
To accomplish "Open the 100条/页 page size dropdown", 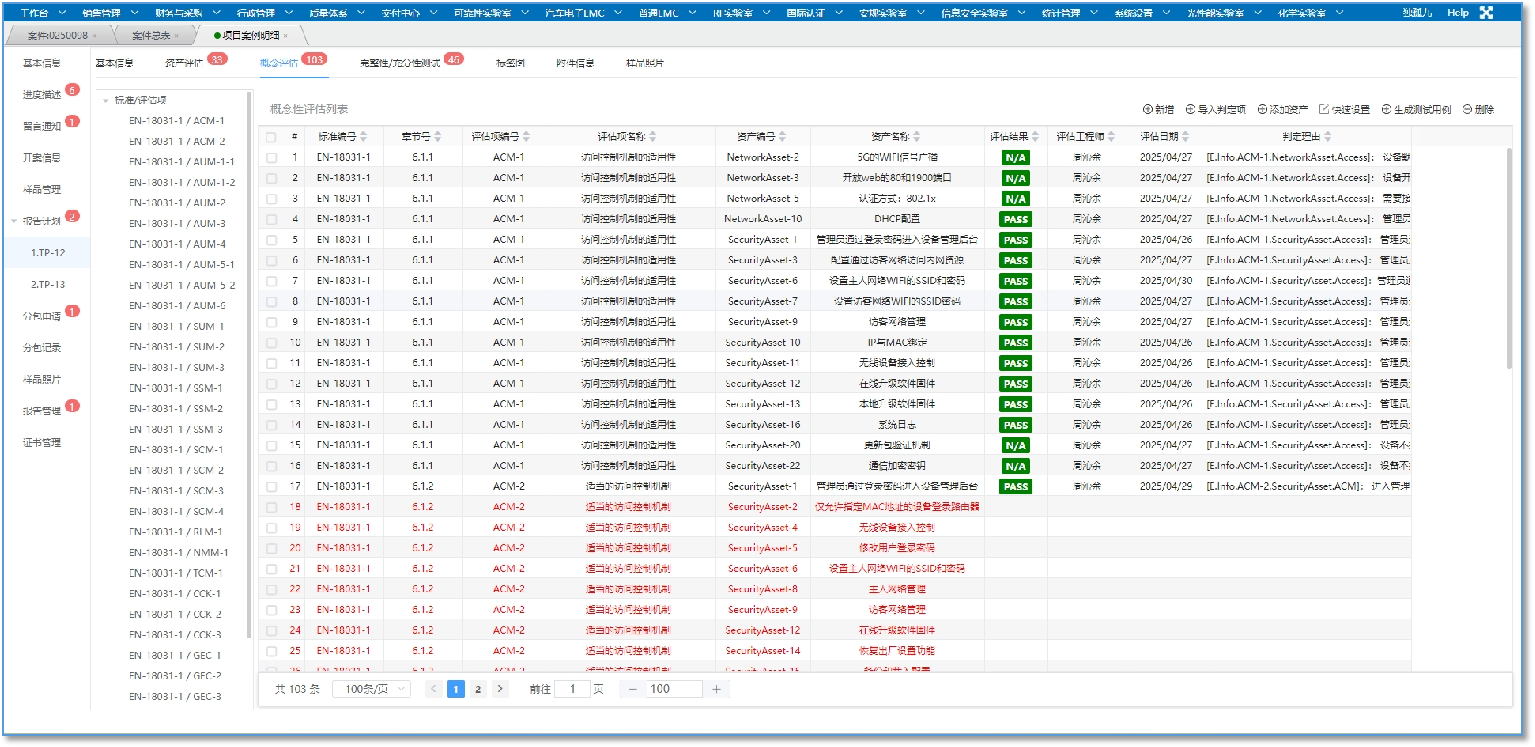I will (x=371, y=689).
